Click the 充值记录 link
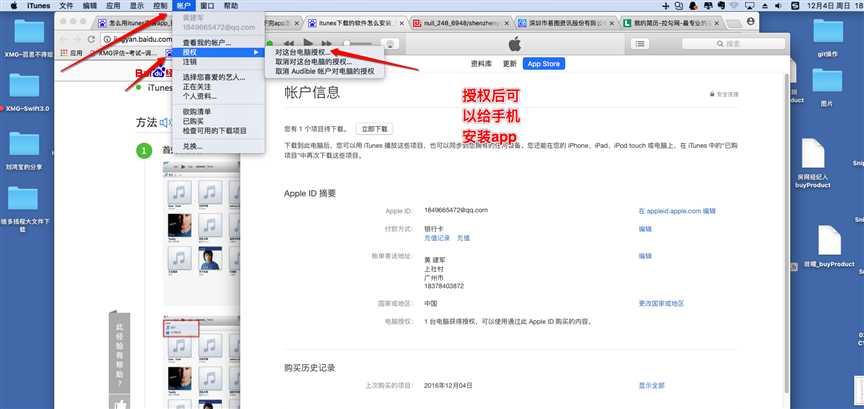Viewport: 864px width, 409px height. tap(436, 238)
